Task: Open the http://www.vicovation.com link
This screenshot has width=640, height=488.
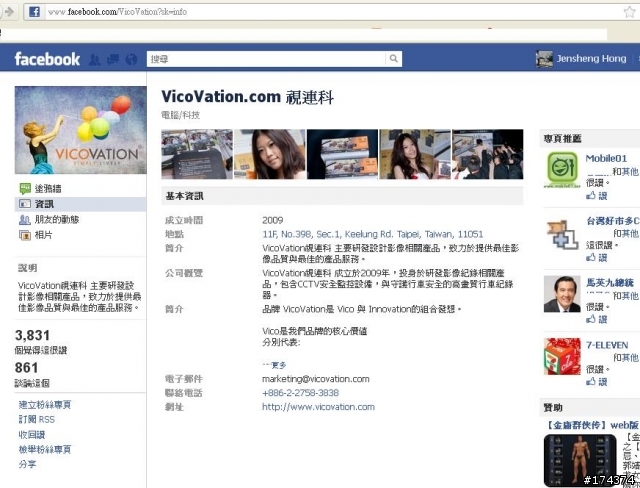Action: pos(318,407)
